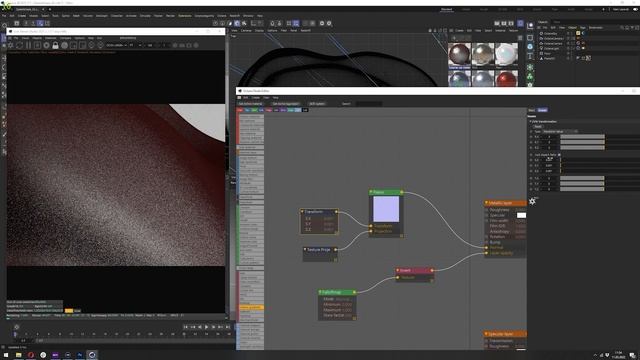Screen dimensions: 640x360
Task: Click Live Viewer restart render icon
Action: (19, 45)
